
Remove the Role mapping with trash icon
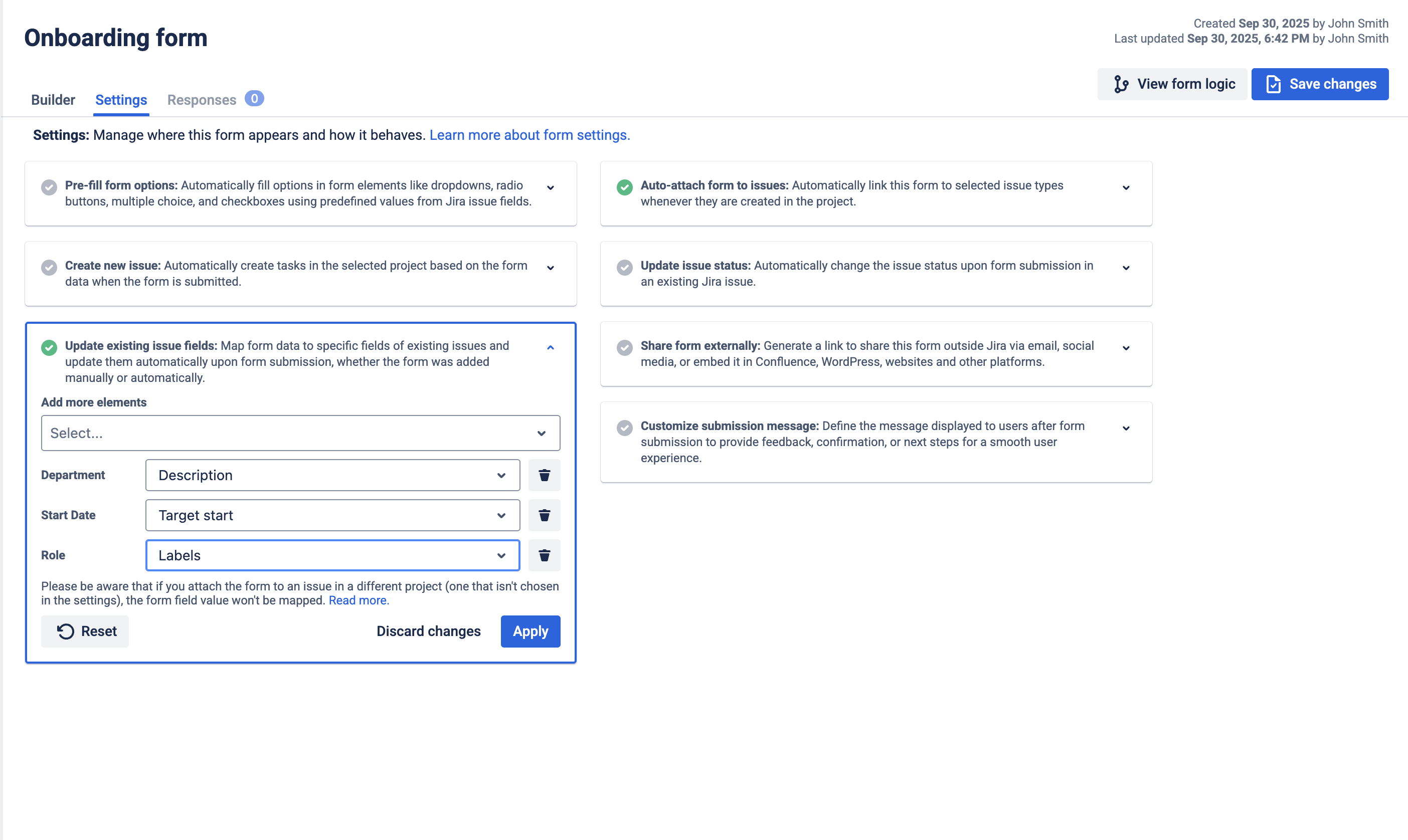click(x=544, y=555)
